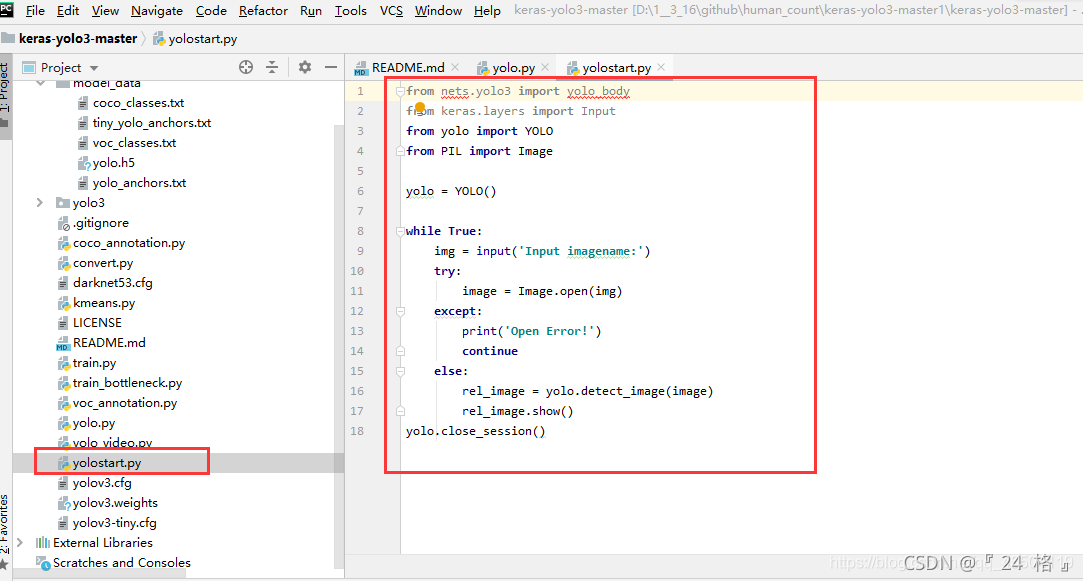Select train.py file
The height and width of the screenshot is (581, 1083).
(x=94, y=363)
